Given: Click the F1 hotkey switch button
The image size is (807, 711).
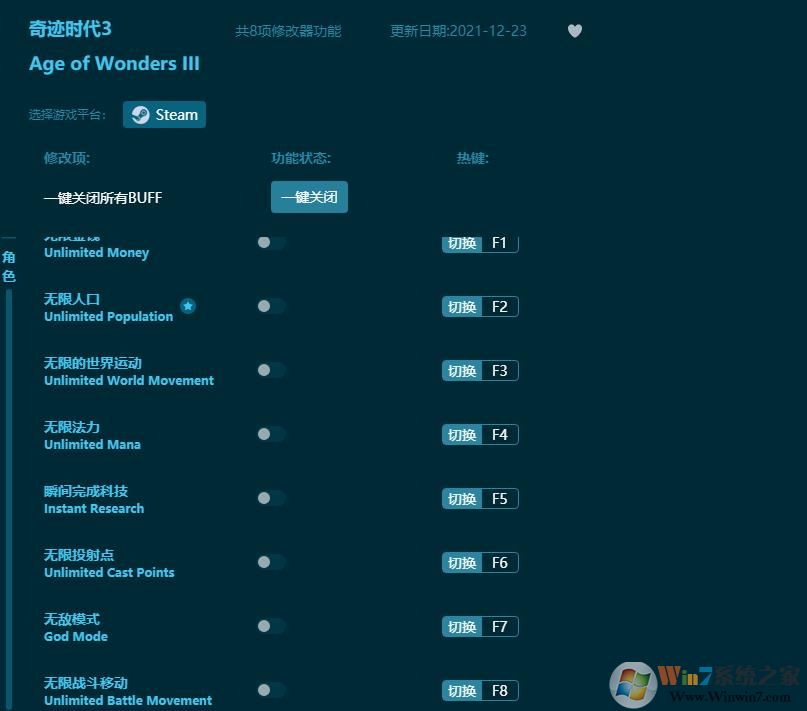Looking at the screenshot, I should tap(480, 243).
